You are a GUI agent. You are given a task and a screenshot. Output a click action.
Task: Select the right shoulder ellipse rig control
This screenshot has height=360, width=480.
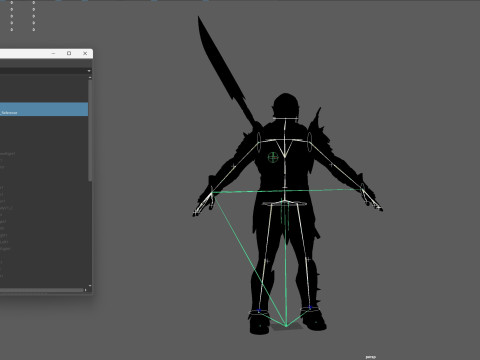(310, 142)
